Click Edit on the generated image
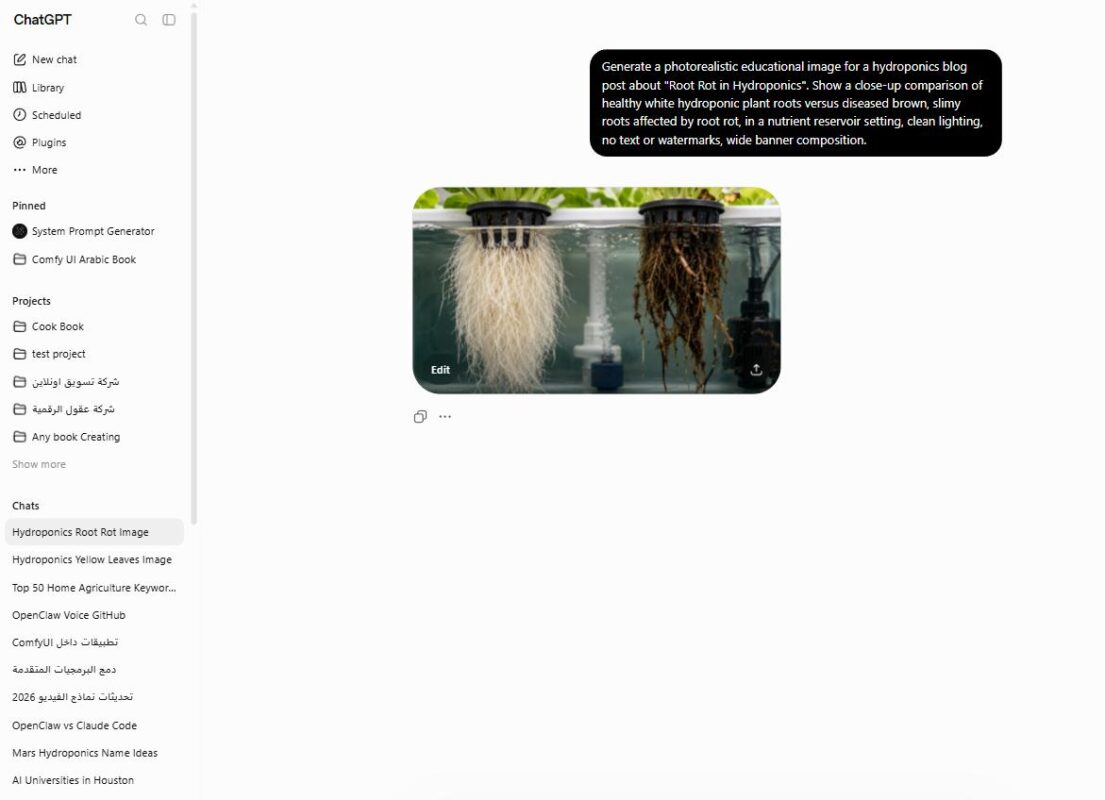 pyautogui.click(x=440, y=370)
